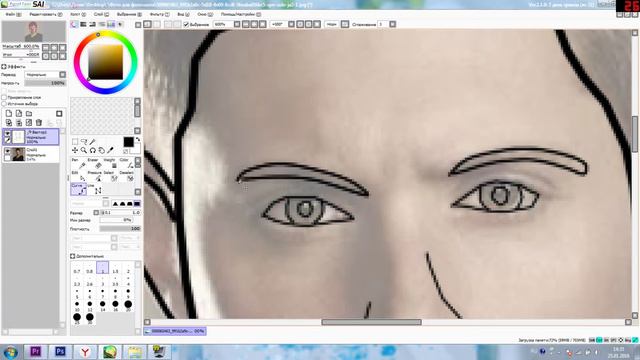Choose brush size 20 preset
640x360 pixels.
pos(128,306)
